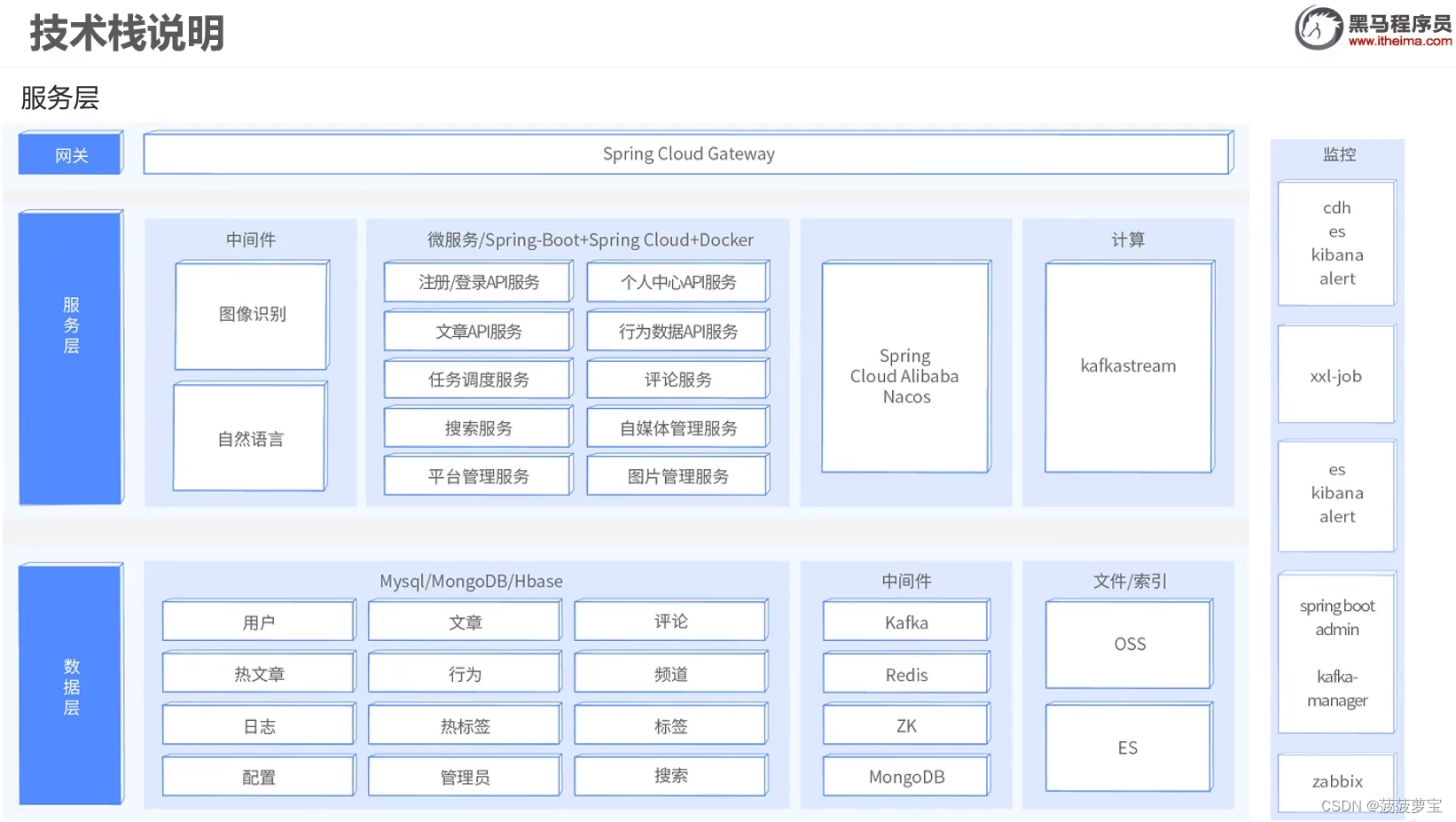Click the 搜索 data box
Viewport: 1456px width, 822px height.
click(671, 776)
